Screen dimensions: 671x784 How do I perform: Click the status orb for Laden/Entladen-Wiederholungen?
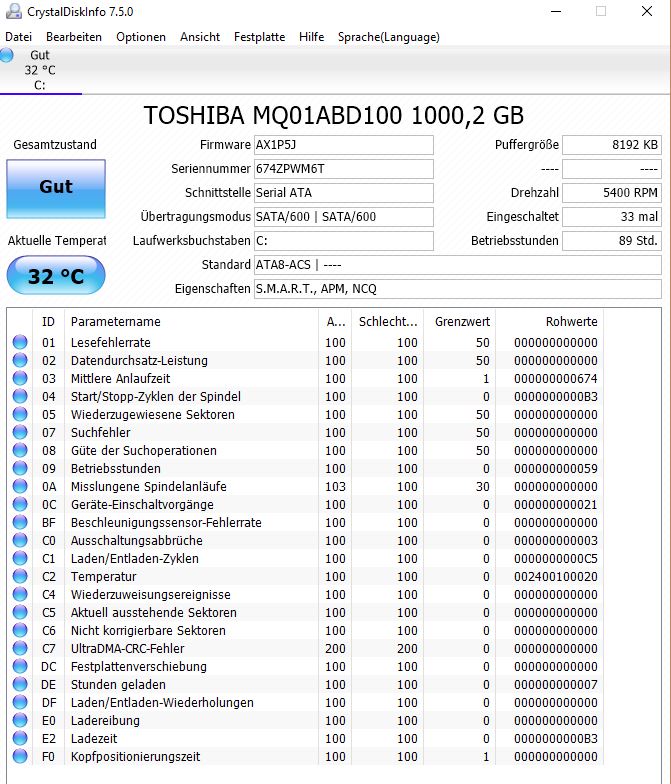click(x=20, y=702)
